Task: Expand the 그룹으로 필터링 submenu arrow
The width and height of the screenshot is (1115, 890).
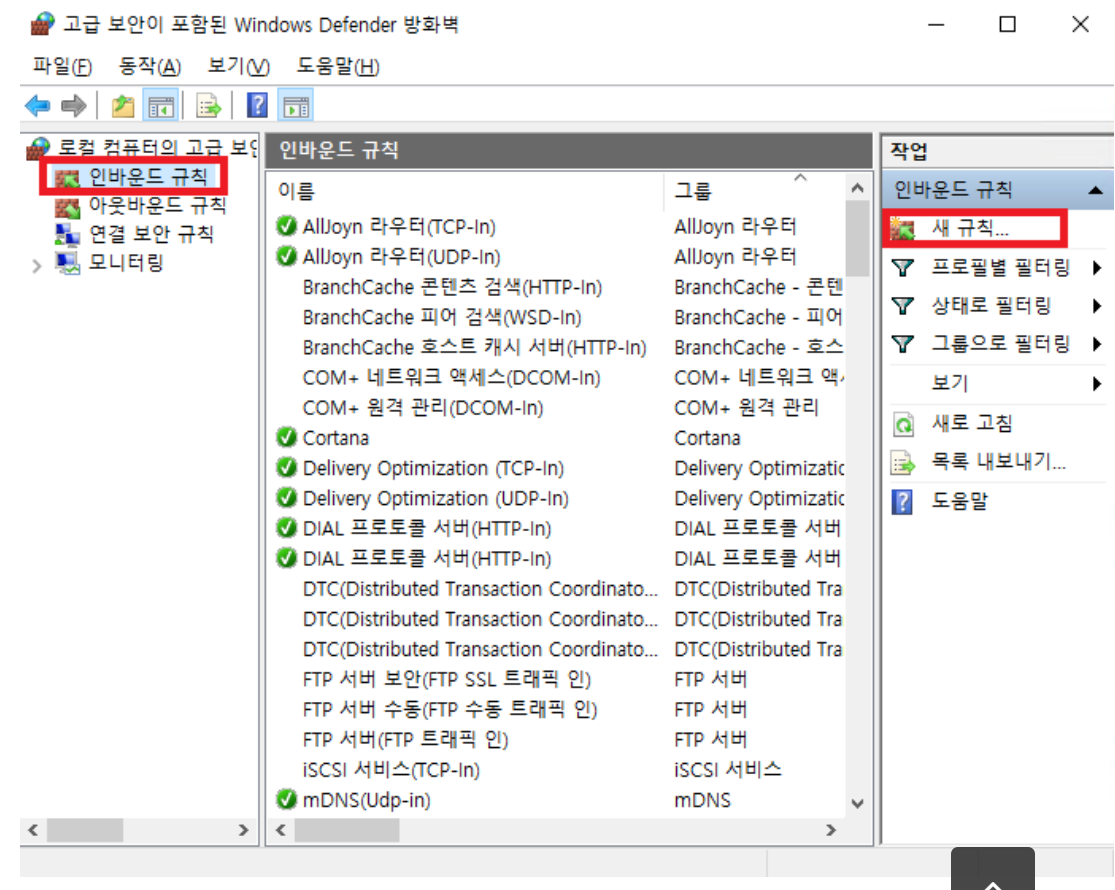Action: coord(1097,345)
